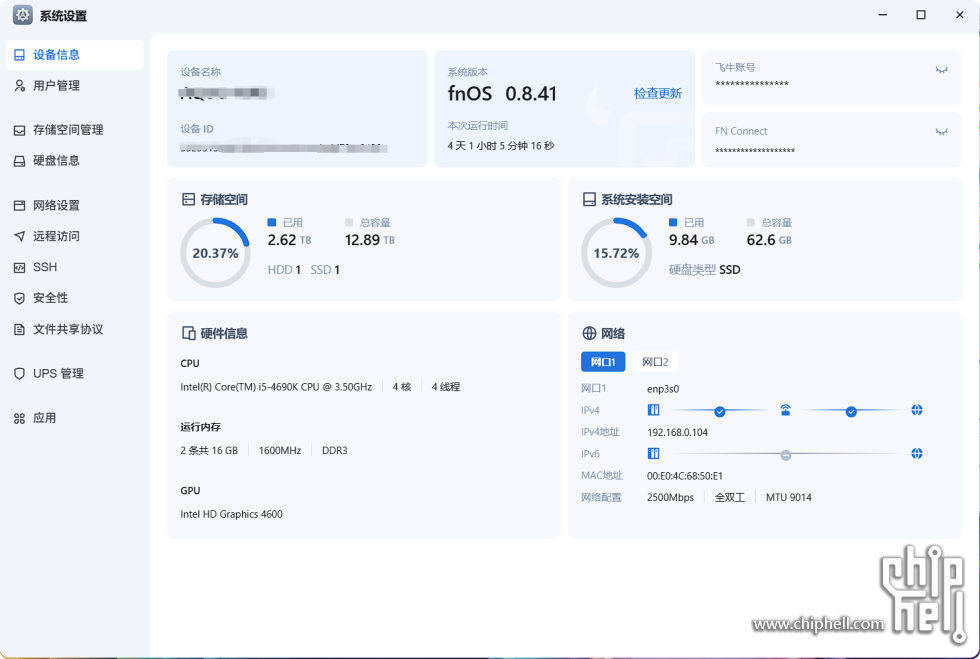Click the 20.37% storage usage ring
Image resolution: width=980 pixels, height=659 pixels.
(215, 253)
